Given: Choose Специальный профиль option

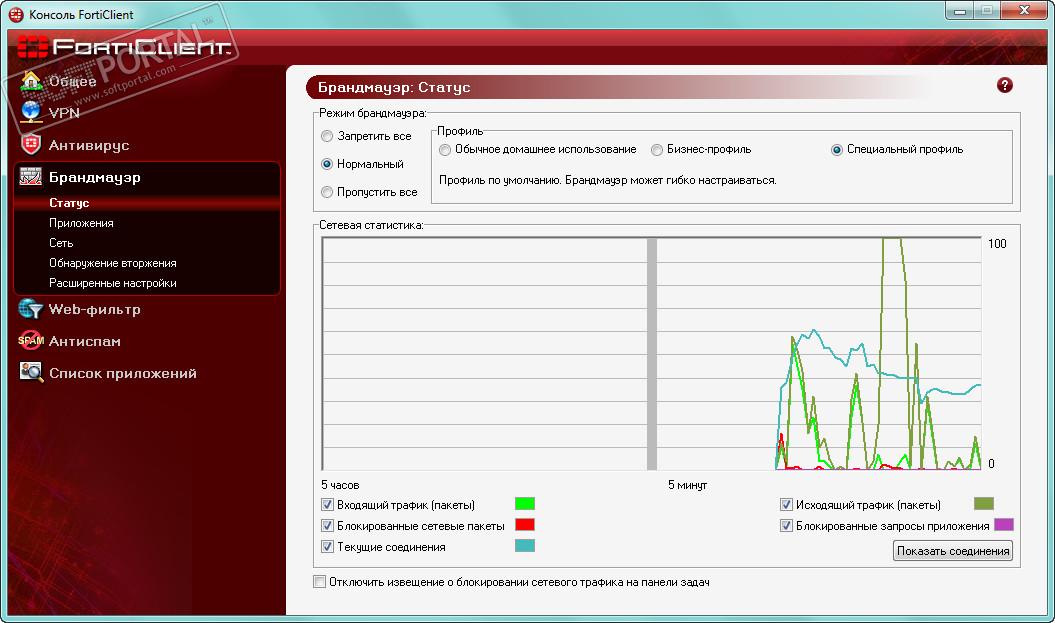Looking at the screenshot, I should click(x=836, y=149).
